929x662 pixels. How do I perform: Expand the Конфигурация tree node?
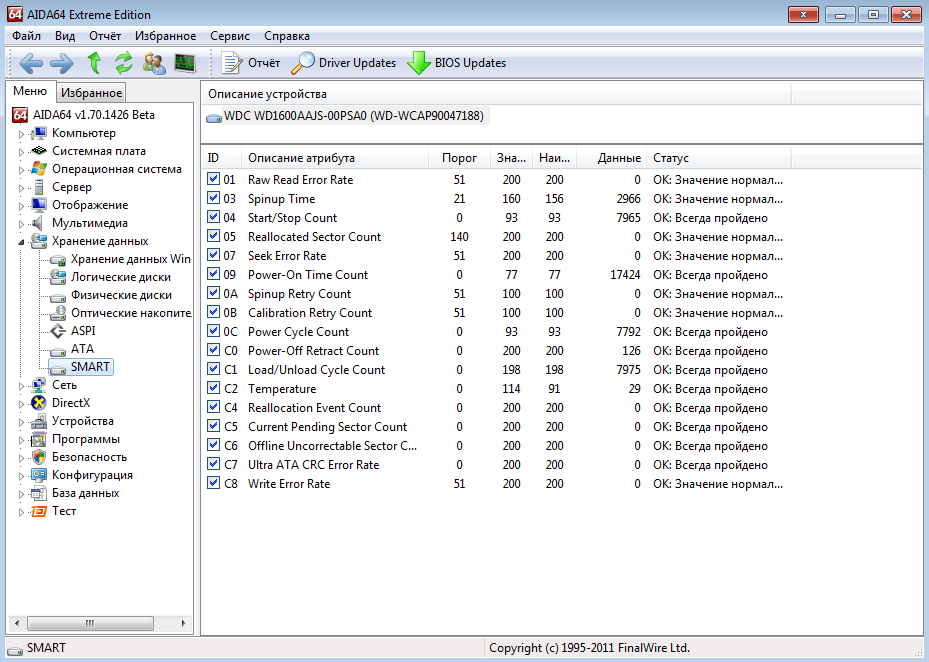(21, 476)
